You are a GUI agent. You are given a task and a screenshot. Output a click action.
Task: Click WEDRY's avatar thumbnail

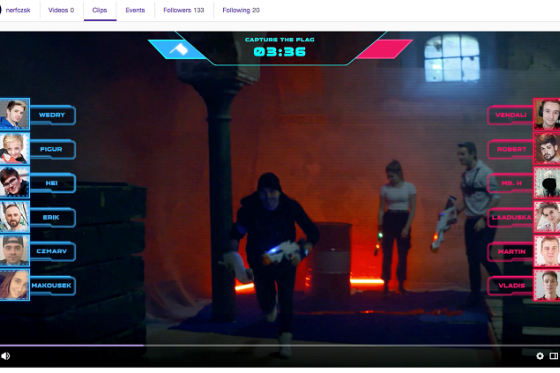coord(14,114)
